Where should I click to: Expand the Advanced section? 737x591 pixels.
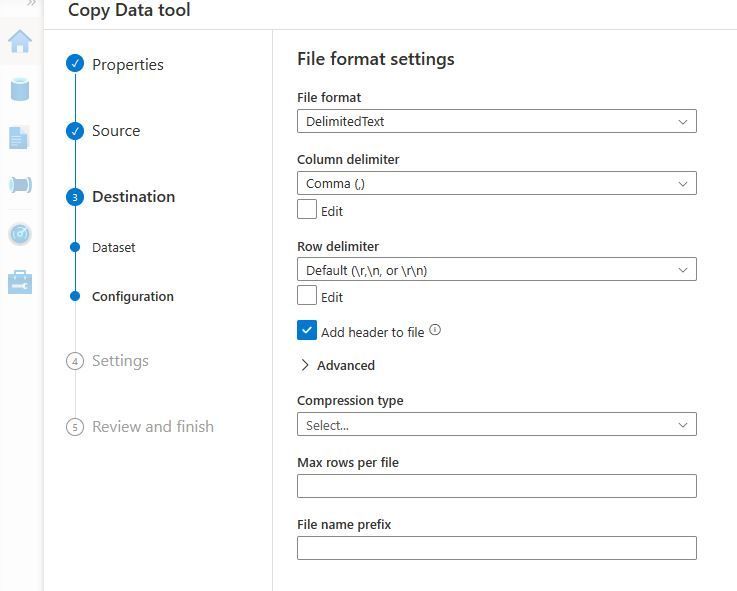pyautogui.click(x=337, y=366)
